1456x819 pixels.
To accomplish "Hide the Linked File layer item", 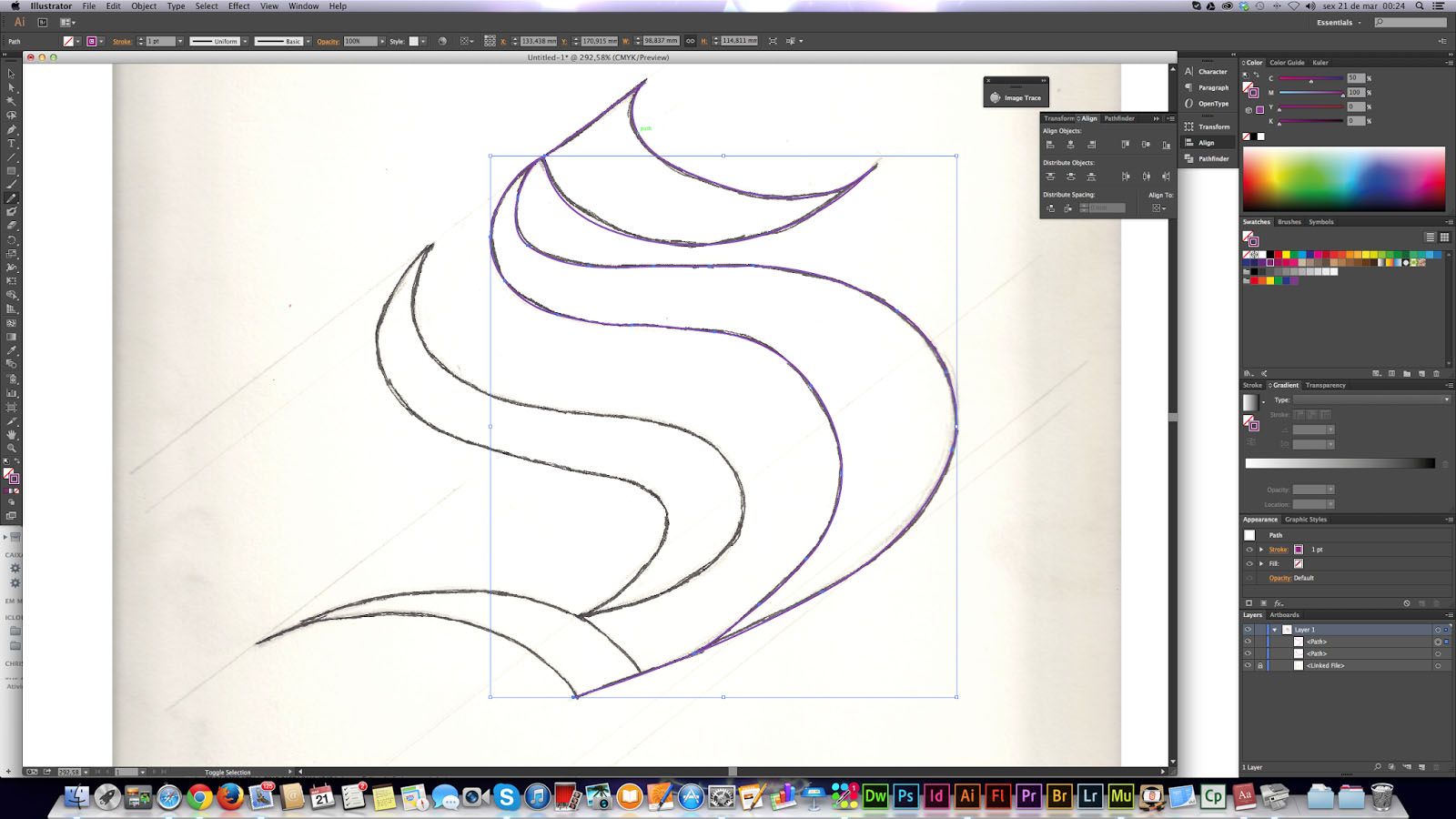I will 1248,665.
